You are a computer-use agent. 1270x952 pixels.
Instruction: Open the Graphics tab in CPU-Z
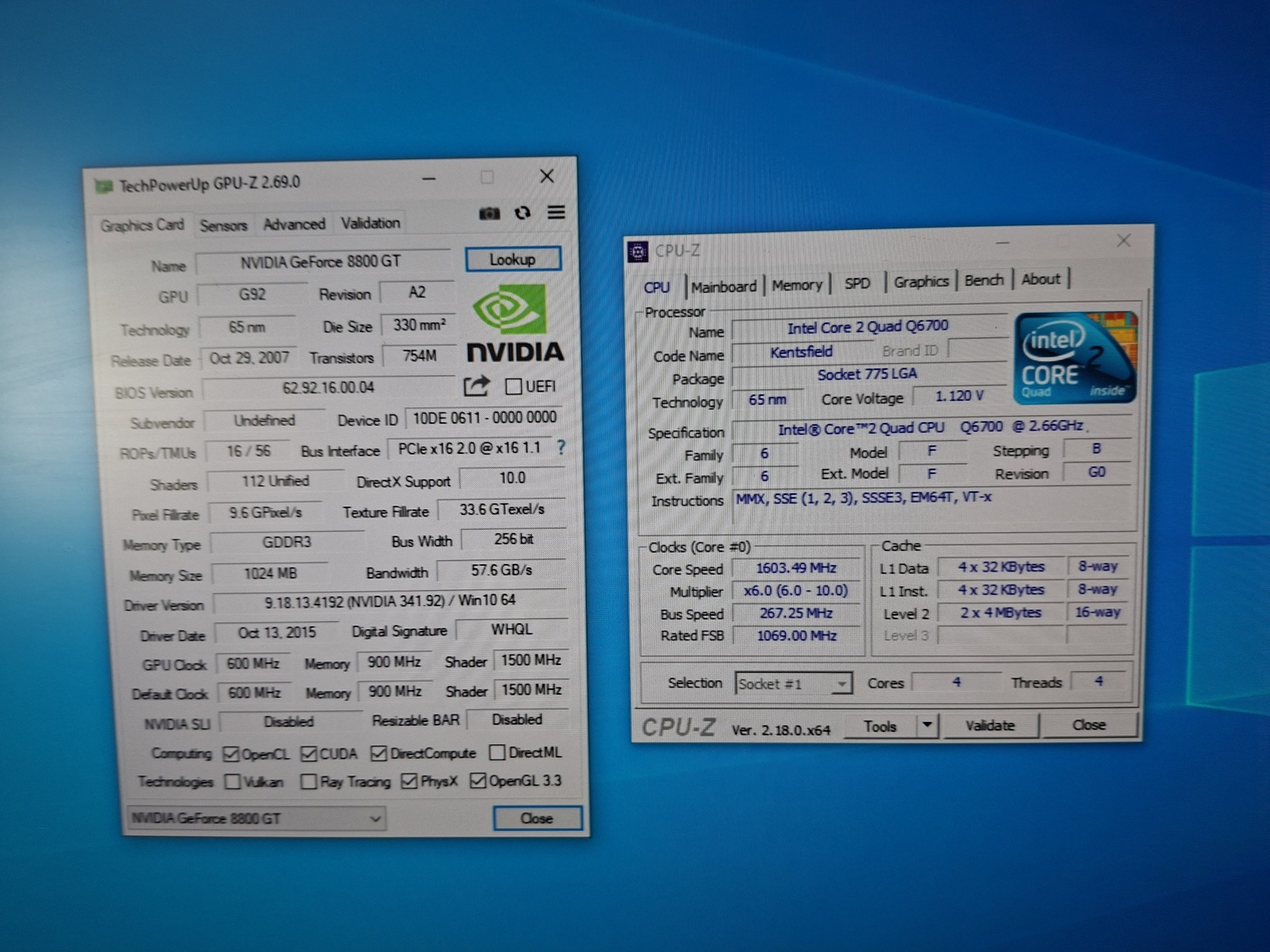pos(921,282)
